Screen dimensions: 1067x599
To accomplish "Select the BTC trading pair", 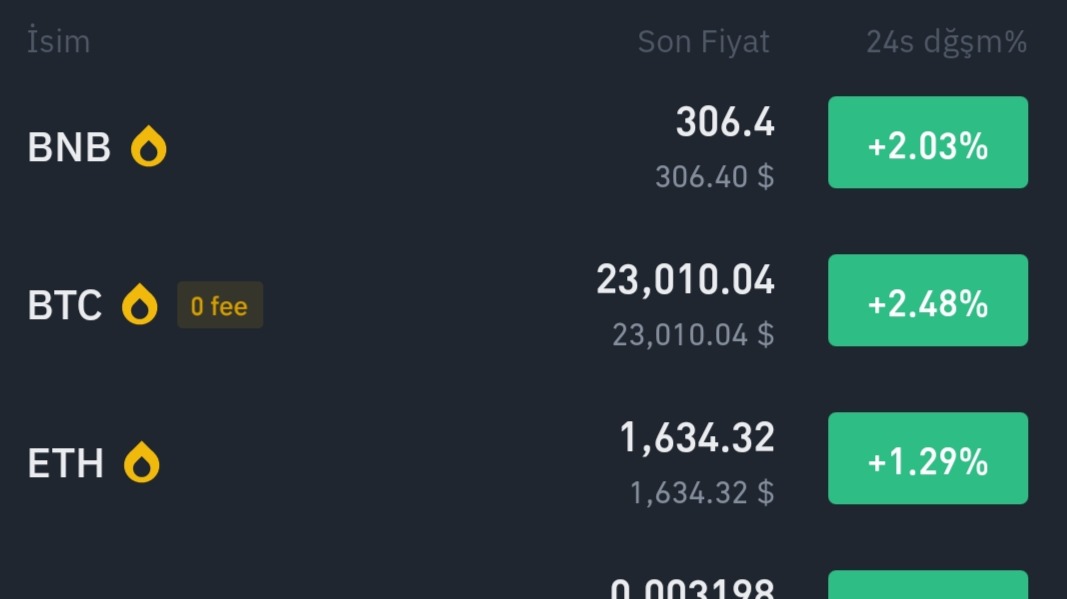I will [62, 304].
